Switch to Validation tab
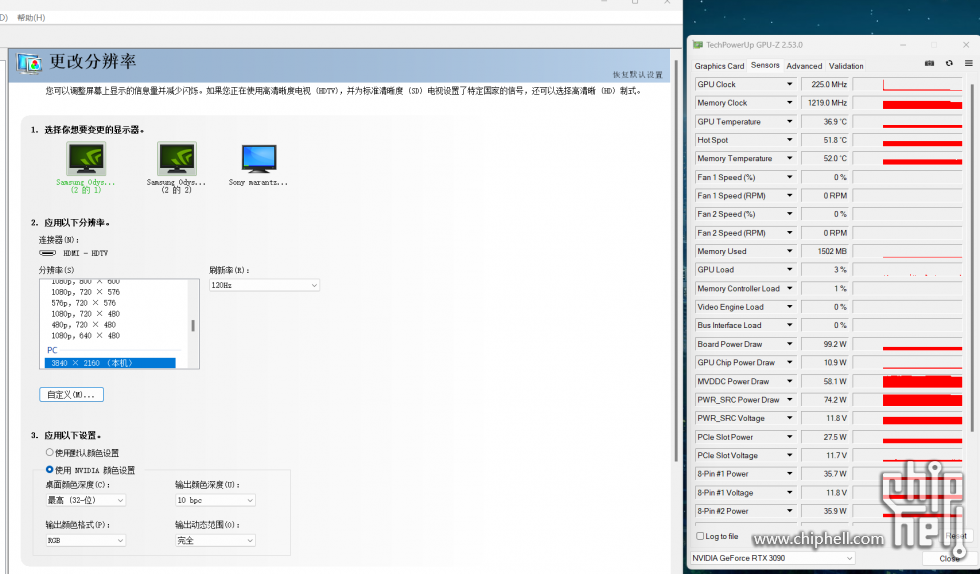 click(x=846, y=66)
